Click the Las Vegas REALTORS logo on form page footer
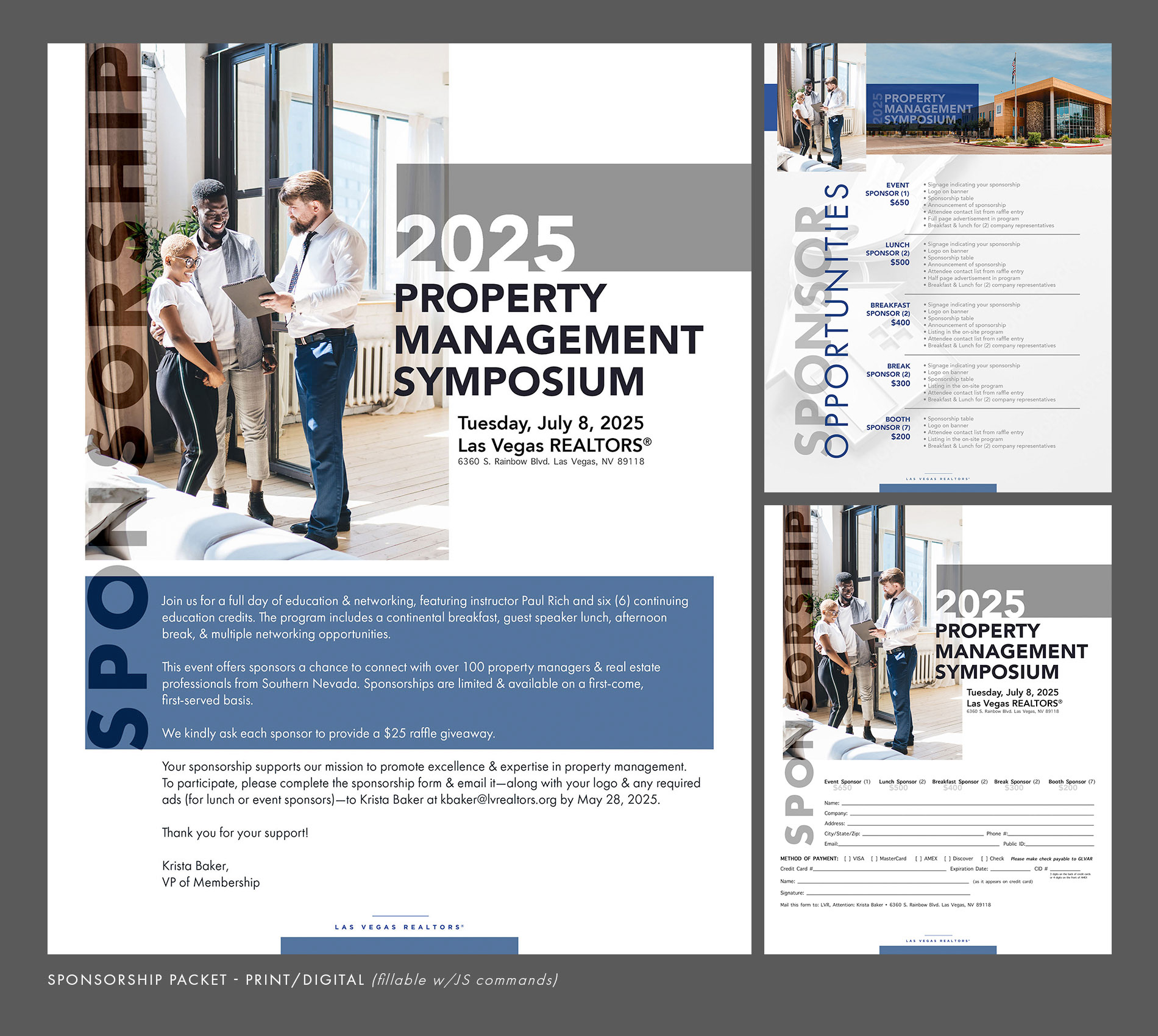 point(938,940)
